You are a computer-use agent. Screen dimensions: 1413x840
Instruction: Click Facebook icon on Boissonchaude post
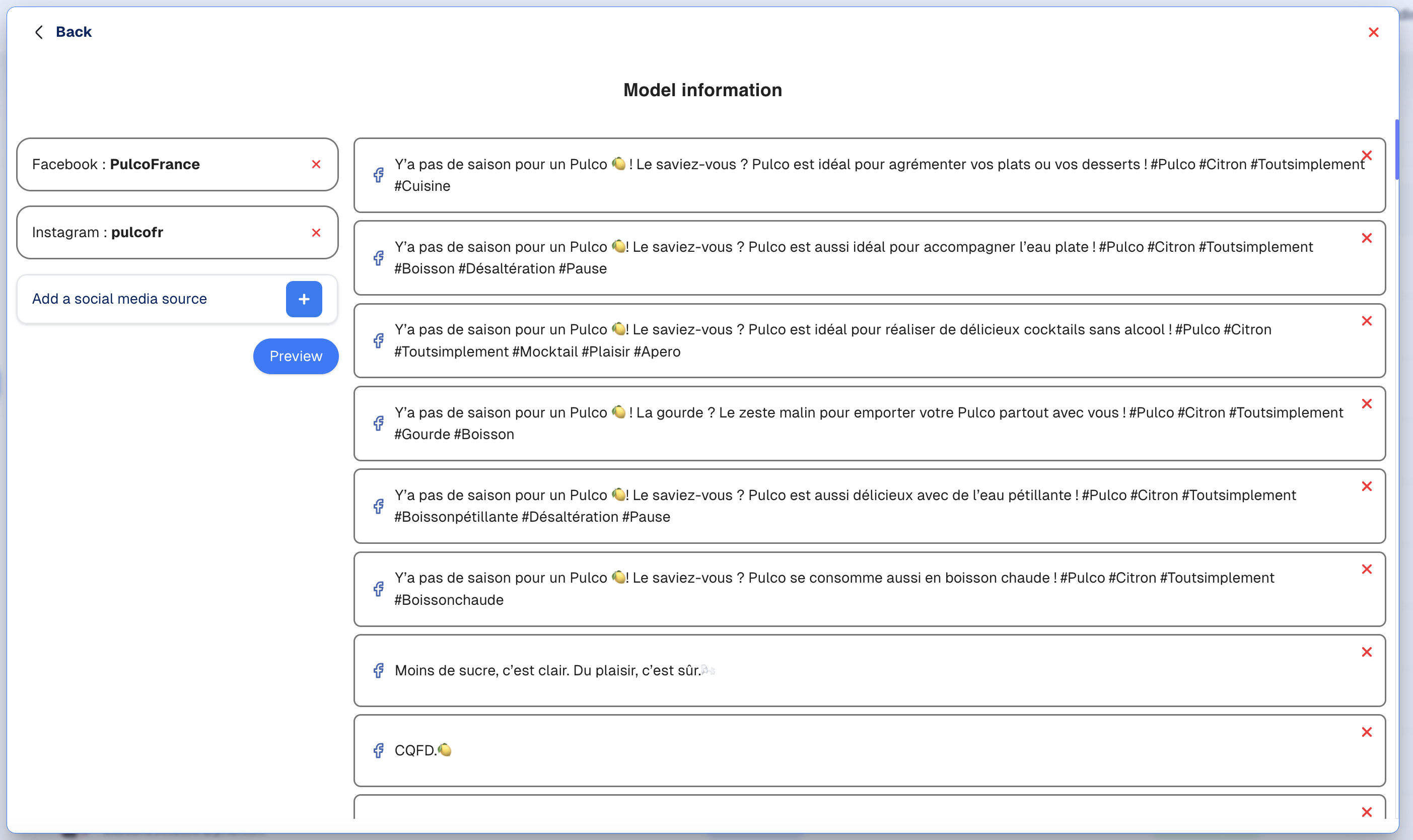[379, 589]
